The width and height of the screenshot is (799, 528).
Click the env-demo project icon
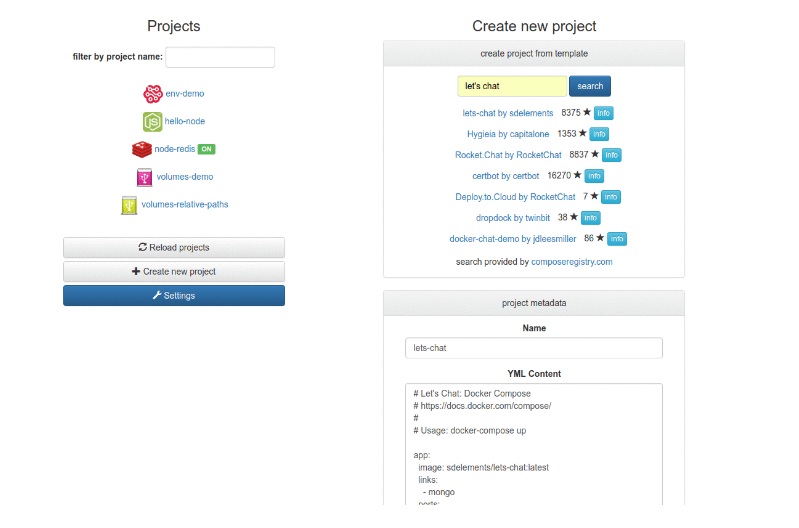152,94
